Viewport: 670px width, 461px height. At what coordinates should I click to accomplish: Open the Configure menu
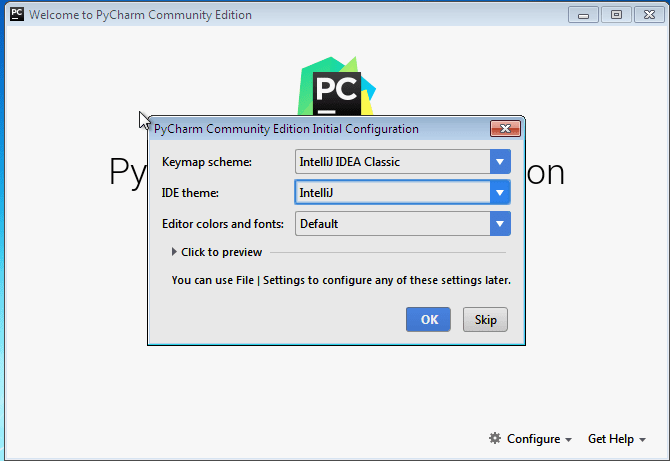[533, 439]
